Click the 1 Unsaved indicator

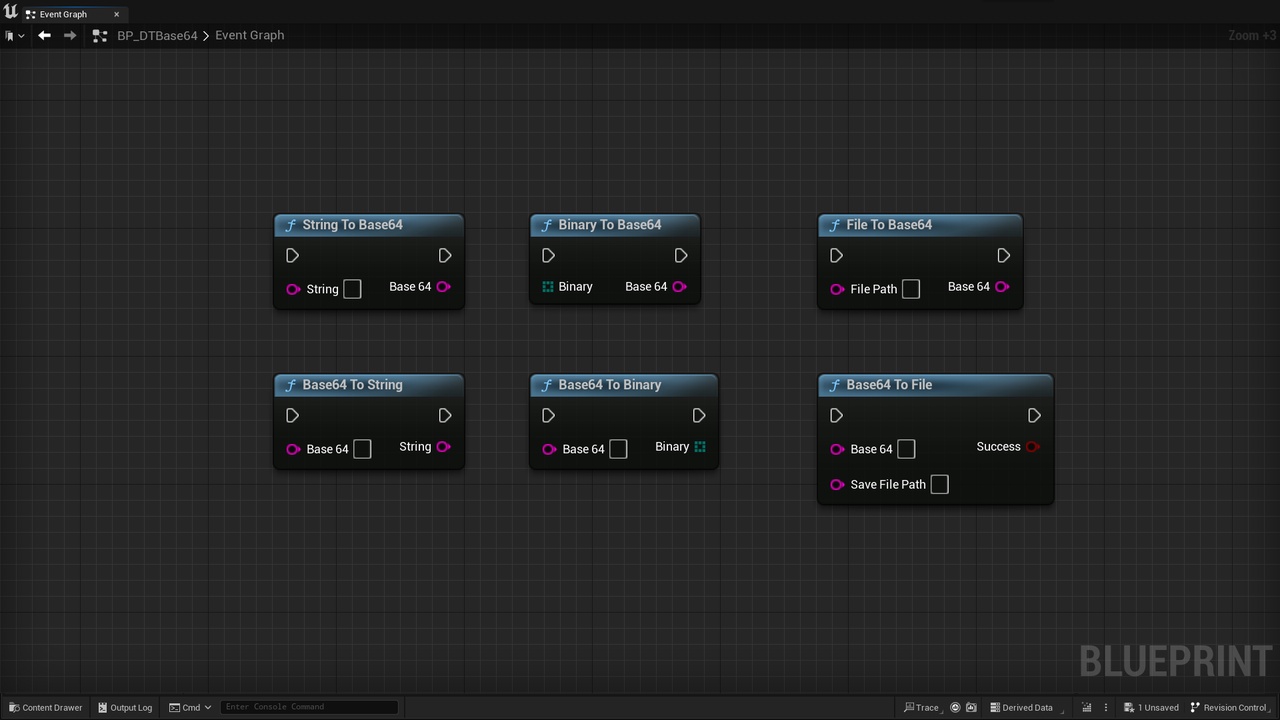tap(1151, 707)
